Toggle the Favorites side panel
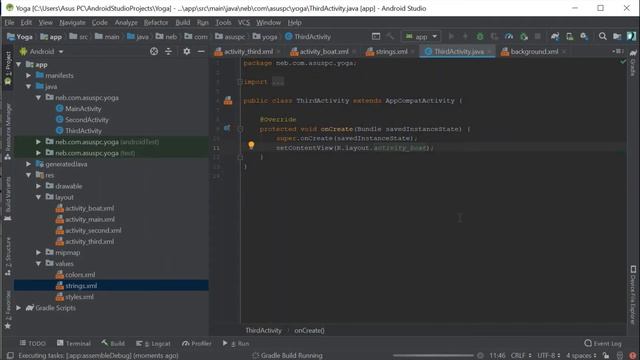 (x=8, y=310)
